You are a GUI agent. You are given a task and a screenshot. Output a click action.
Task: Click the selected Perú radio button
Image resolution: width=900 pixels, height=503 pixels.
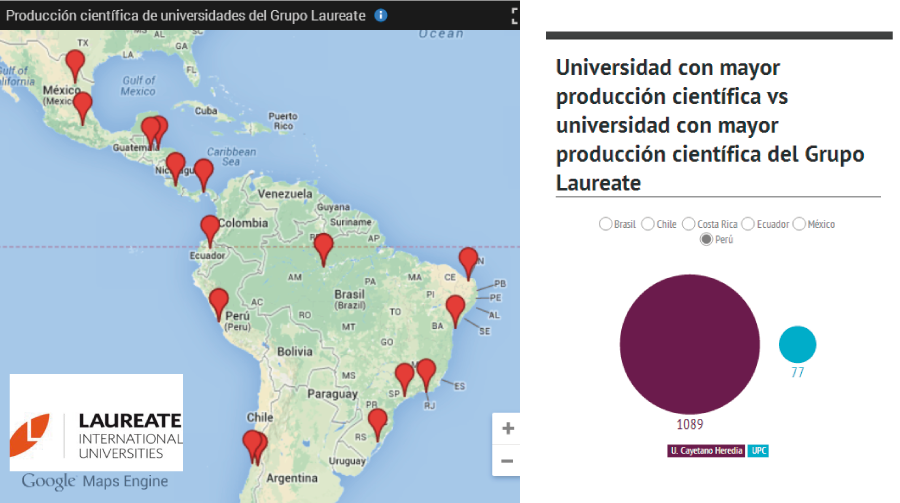(x=707, y=239)
